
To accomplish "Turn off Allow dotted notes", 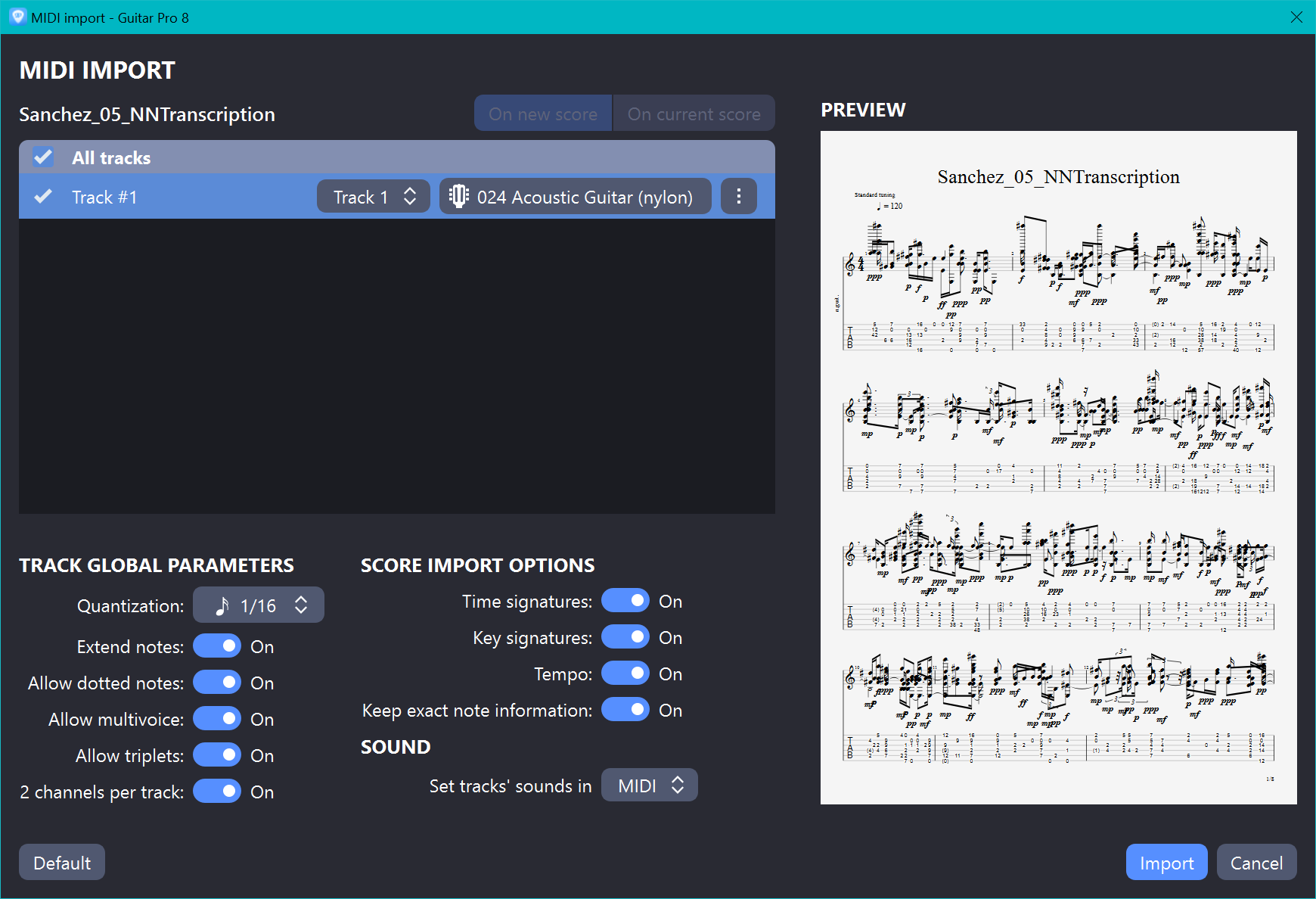I will pos(217,683).
